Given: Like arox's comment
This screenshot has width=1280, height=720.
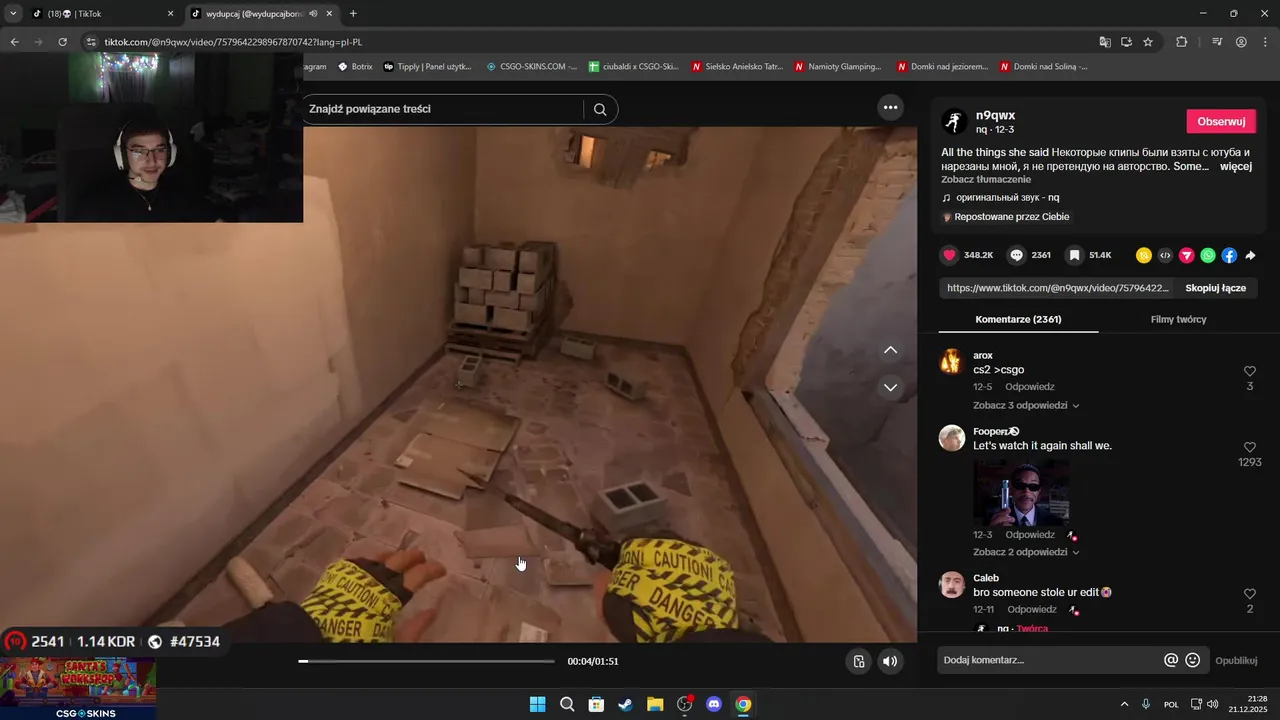Looking at the screenshot, I should click(1250, 371).
